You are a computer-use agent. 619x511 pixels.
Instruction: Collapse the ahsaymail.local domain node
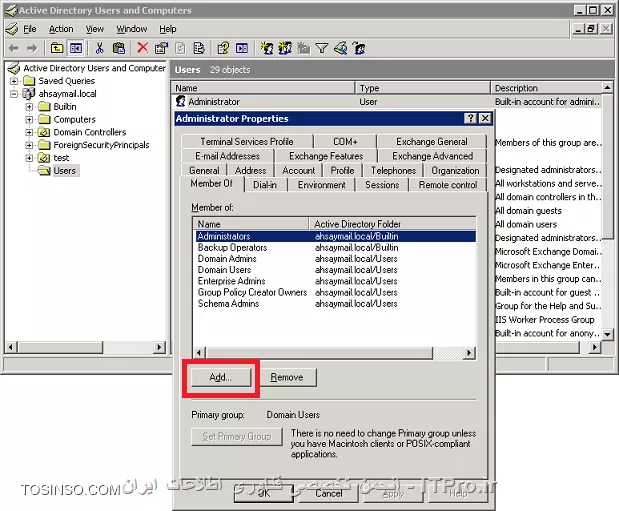[14, 94]
